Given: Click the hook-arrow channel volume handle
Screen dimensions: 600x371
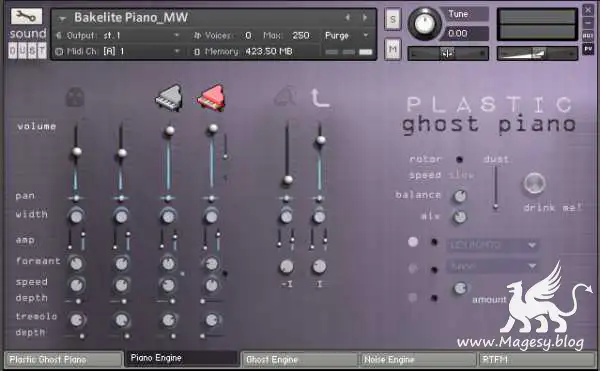Looking at the screenshot, I should 321,140.
